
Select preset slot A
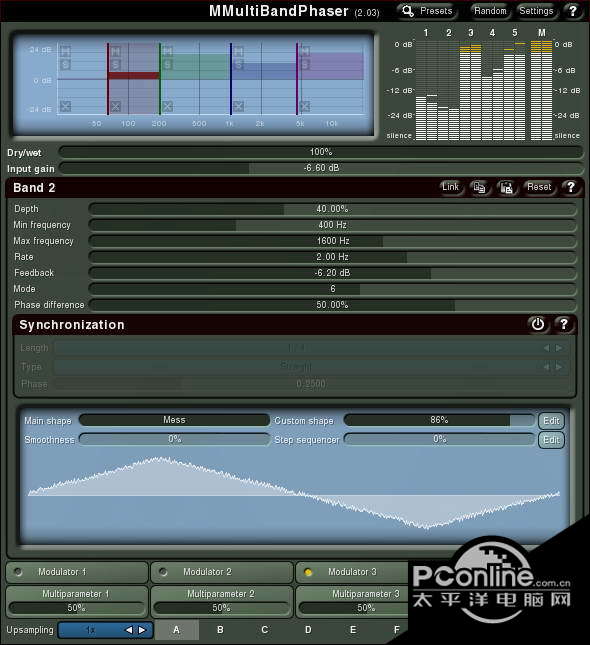pos(177,630)
